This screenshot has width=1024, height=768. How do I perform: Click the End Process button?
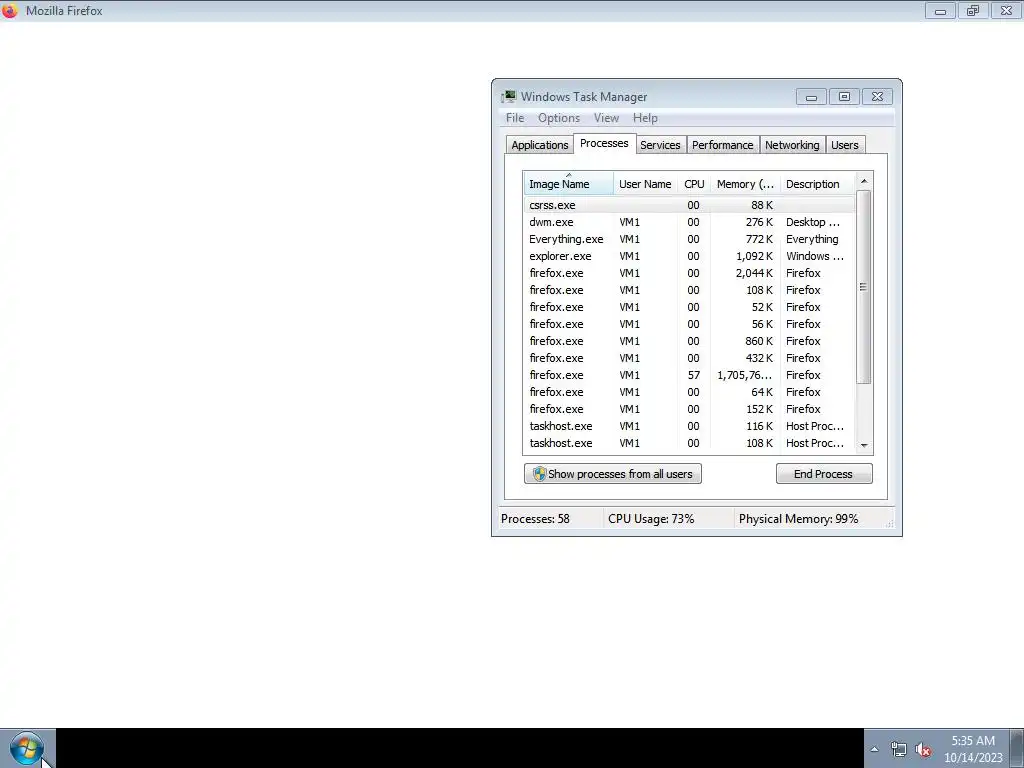824,474
